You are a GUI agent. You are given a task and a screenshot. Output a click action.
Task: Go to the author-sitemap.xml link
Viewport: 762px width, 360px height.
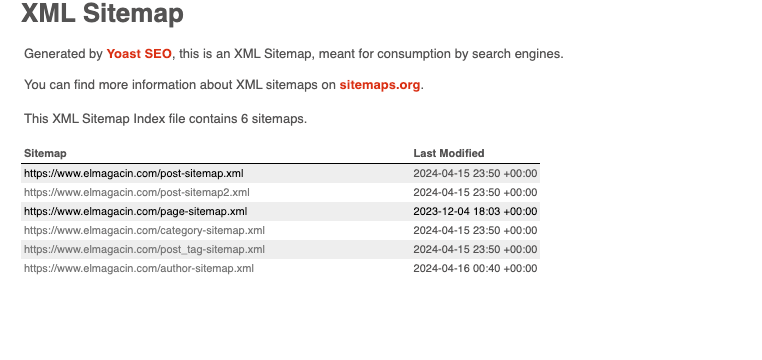[x=139, y=268]
